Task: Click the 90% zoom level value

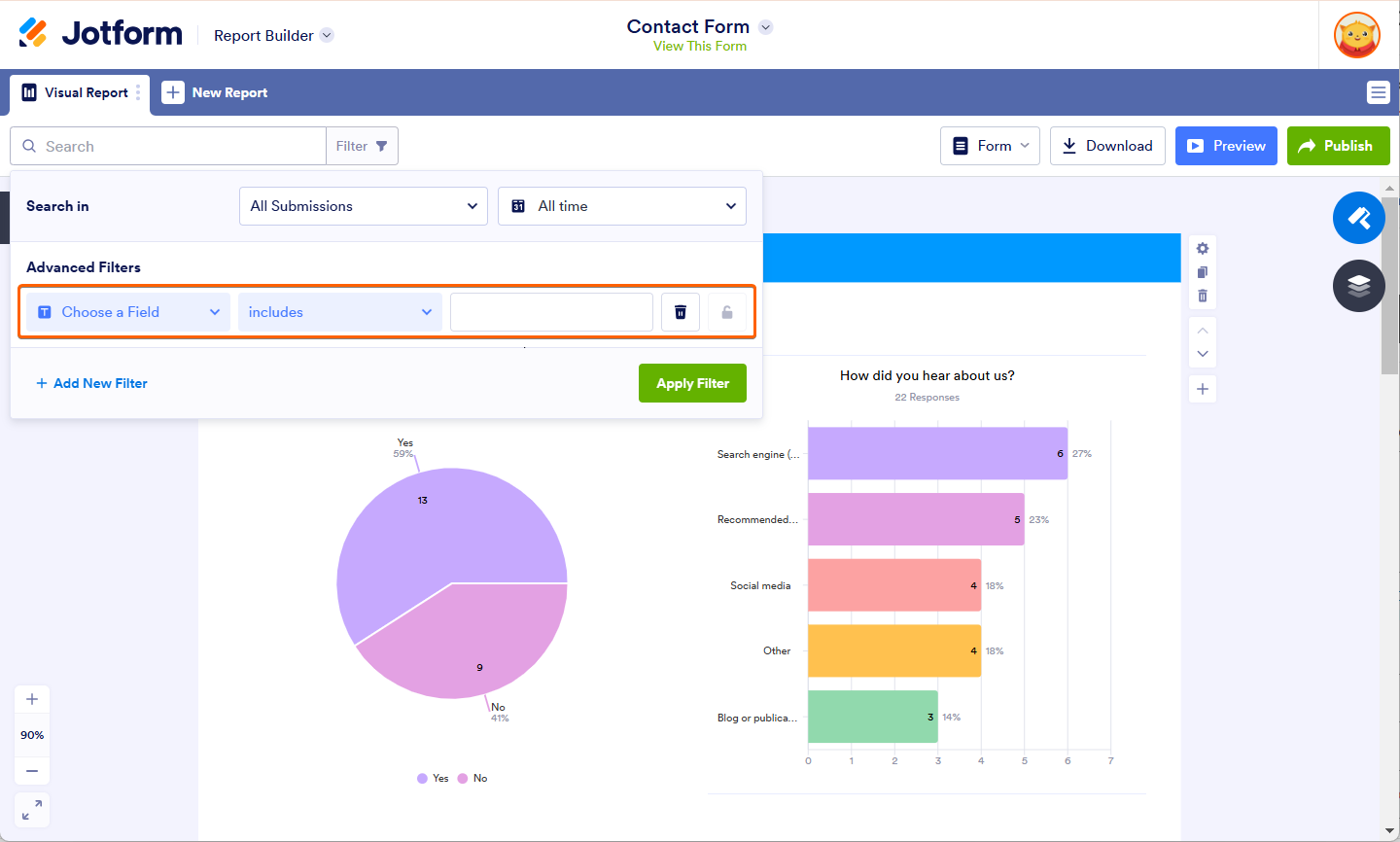Action: tap(32, 735)
